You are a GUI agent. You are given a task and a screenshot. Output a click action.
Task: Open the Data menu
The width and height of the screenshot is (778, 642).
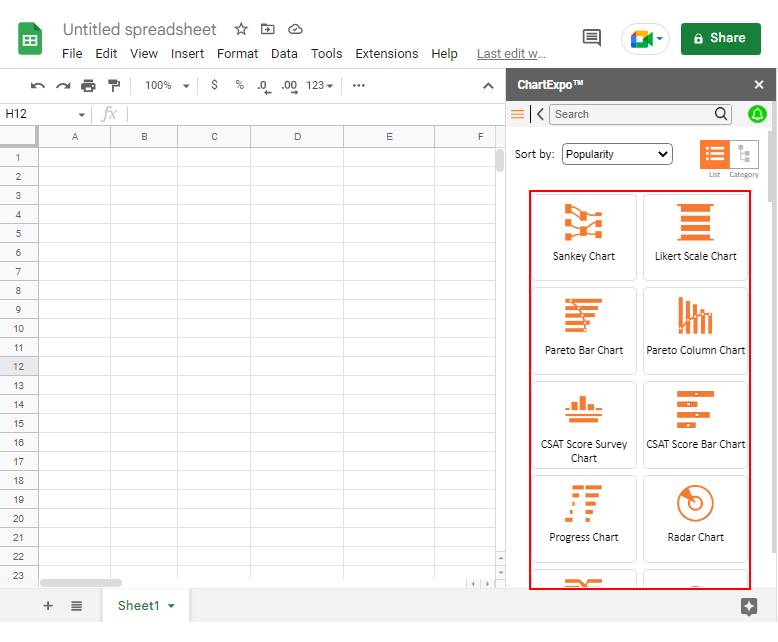coord(284,54)
